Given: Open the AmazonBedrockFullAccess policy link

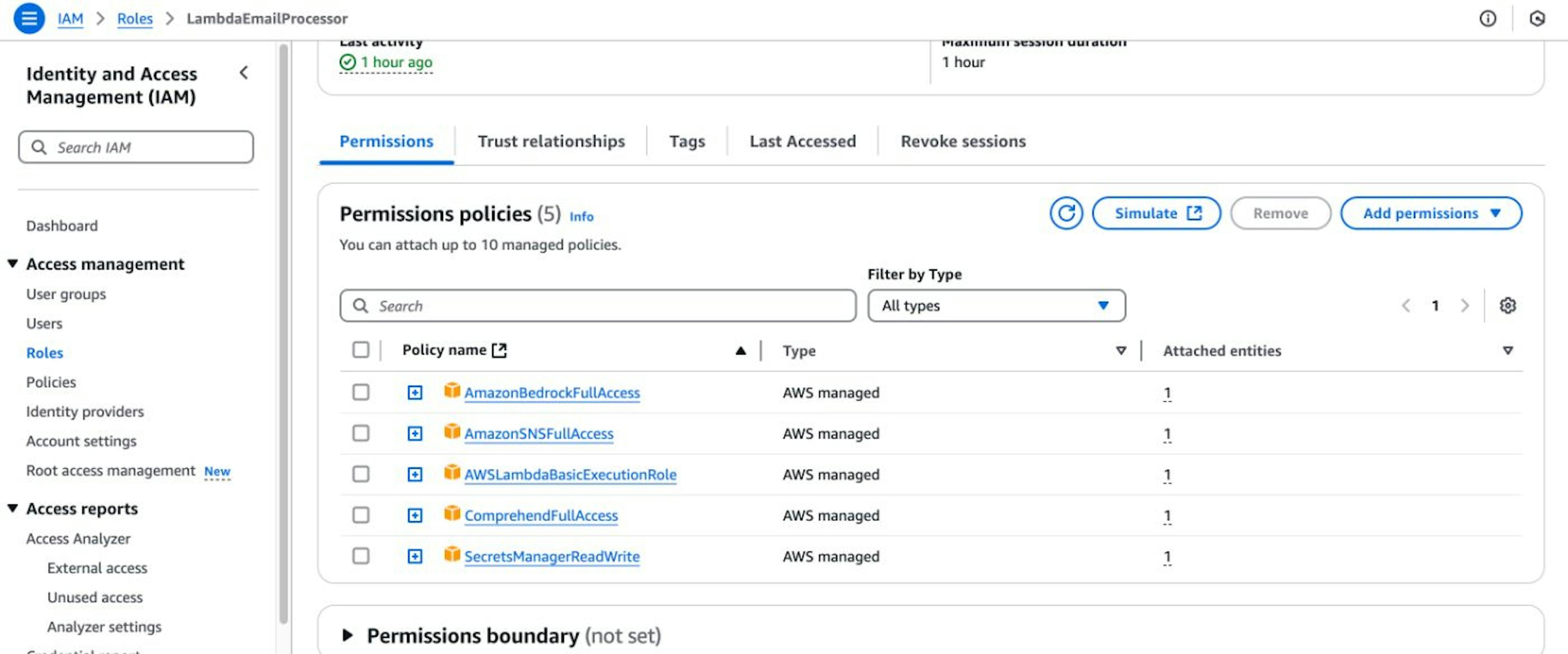Looking at the screenshot, I should 552,393.
